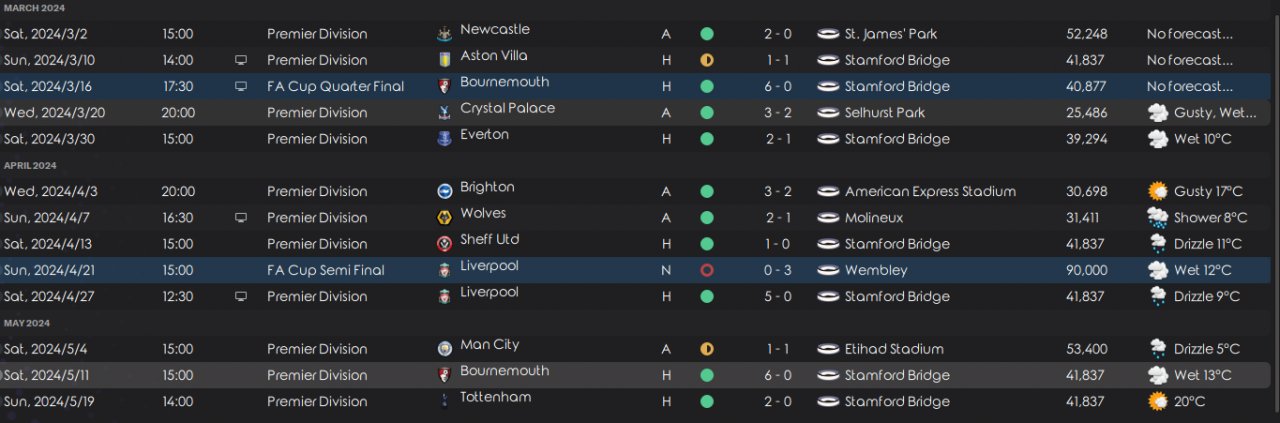Open FA Cup Semi Final competition link

click(x=326, y=270)
